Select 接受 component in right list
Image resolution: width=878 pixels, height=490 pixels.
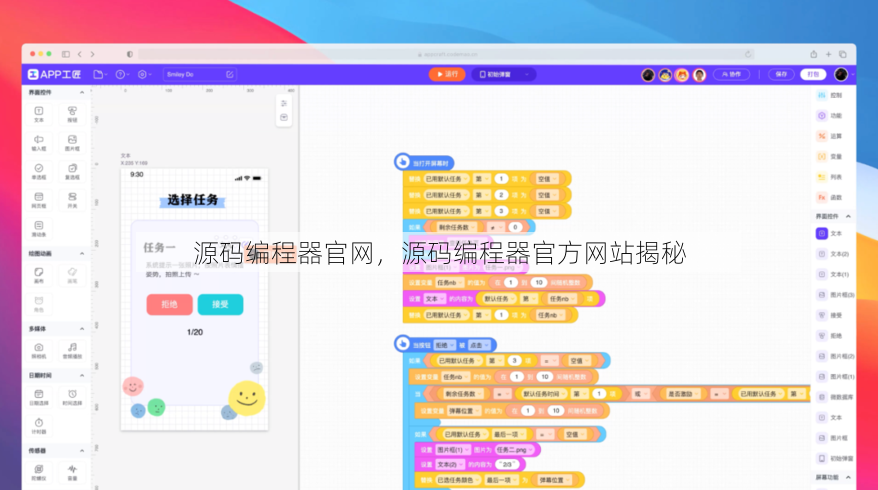pyautogui.click(x=830, y=315)
